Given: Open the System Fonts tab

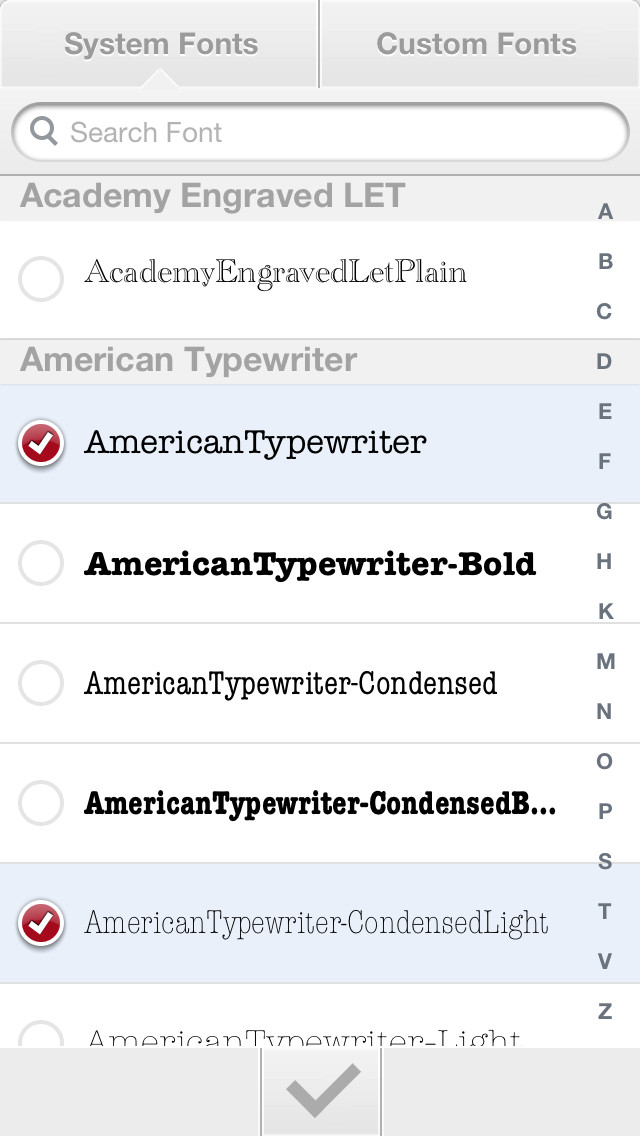Looking at the screenshot, I should coord(159,43).
